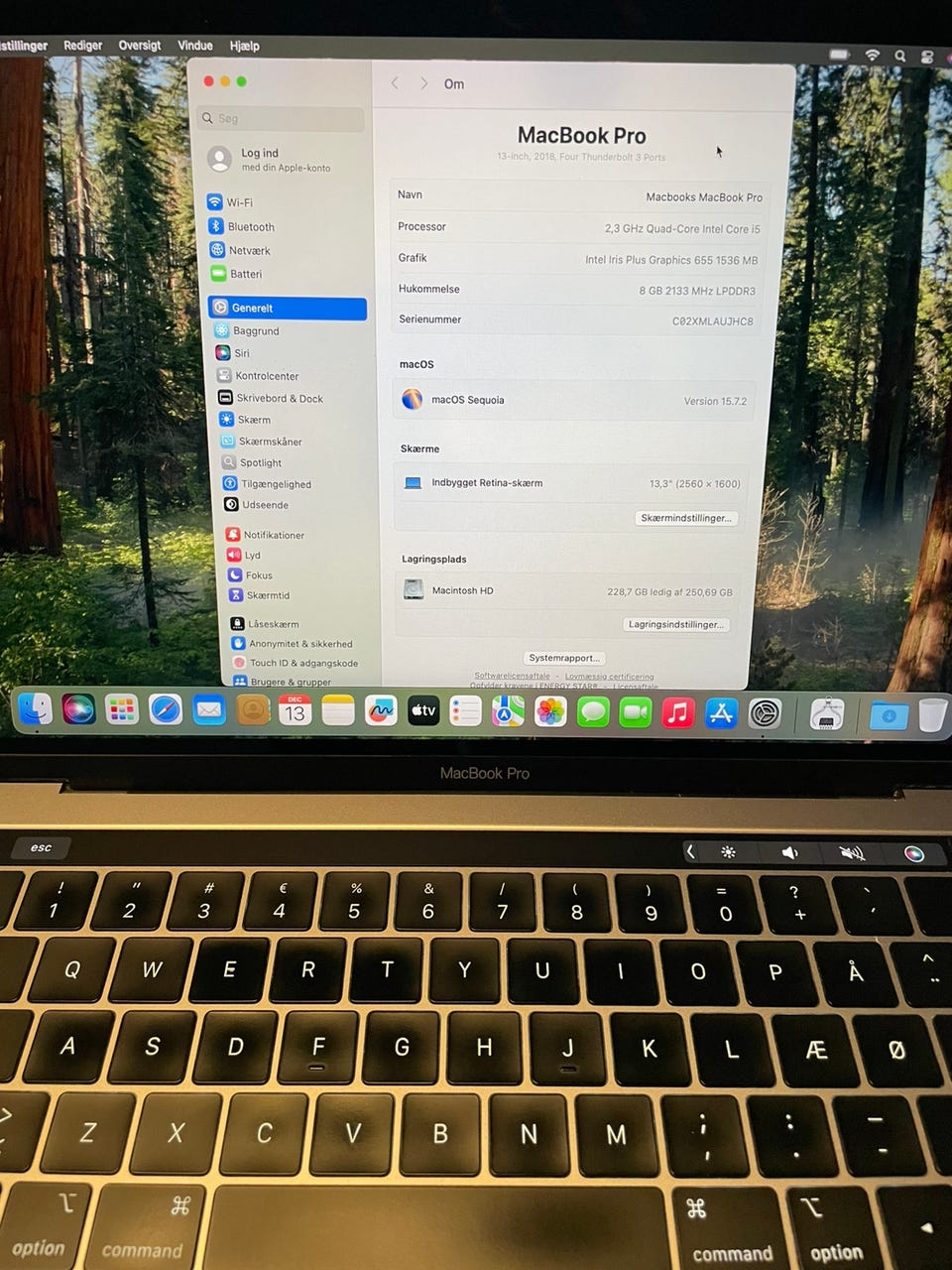Open Reminders from the Dock
The height and width of the screenshot is (1270, 952).
pyautogui.click(x=466, y=711)
